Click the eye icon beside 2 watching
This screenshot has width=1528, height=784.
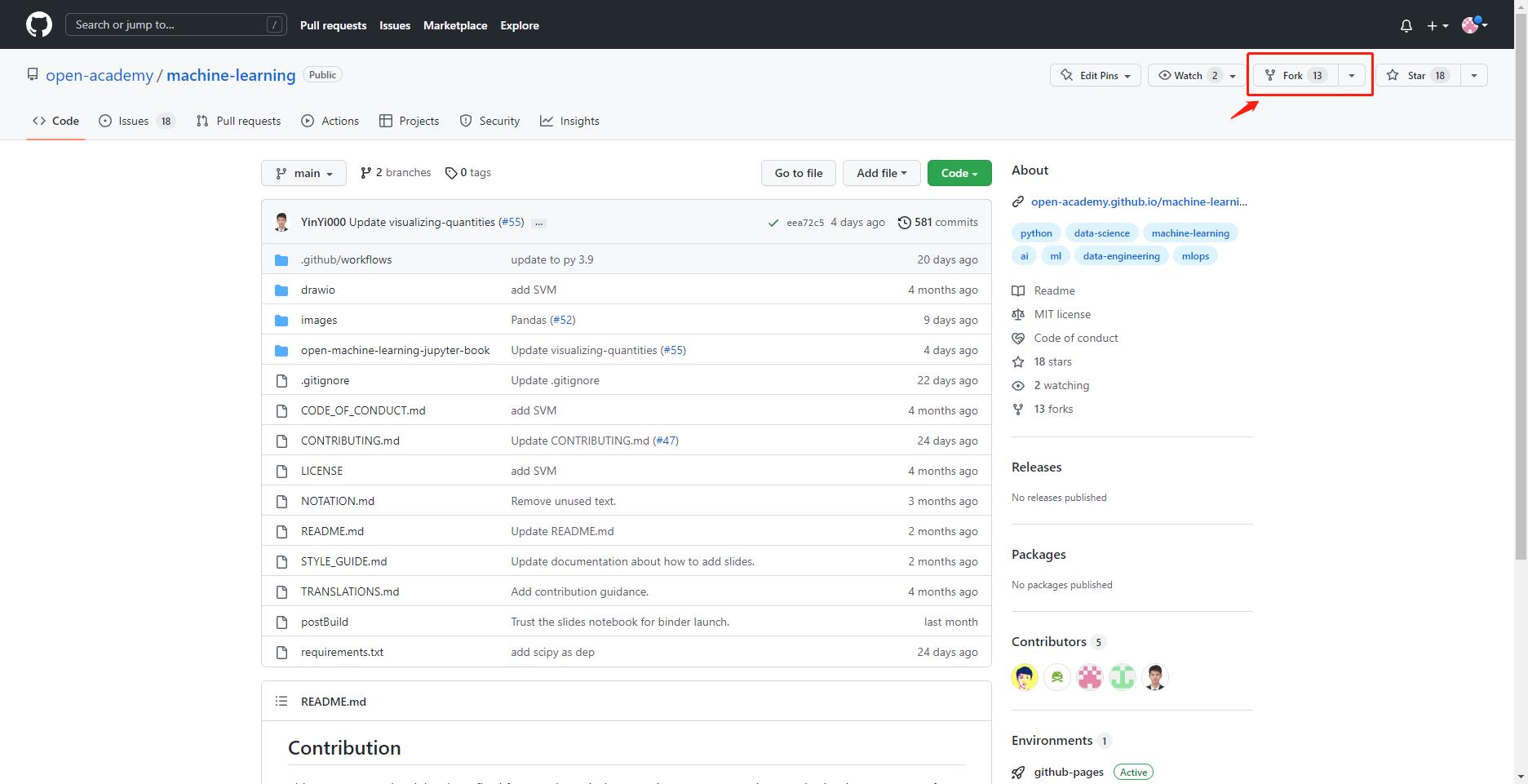pyautogui.click(x=1018, y=386)
